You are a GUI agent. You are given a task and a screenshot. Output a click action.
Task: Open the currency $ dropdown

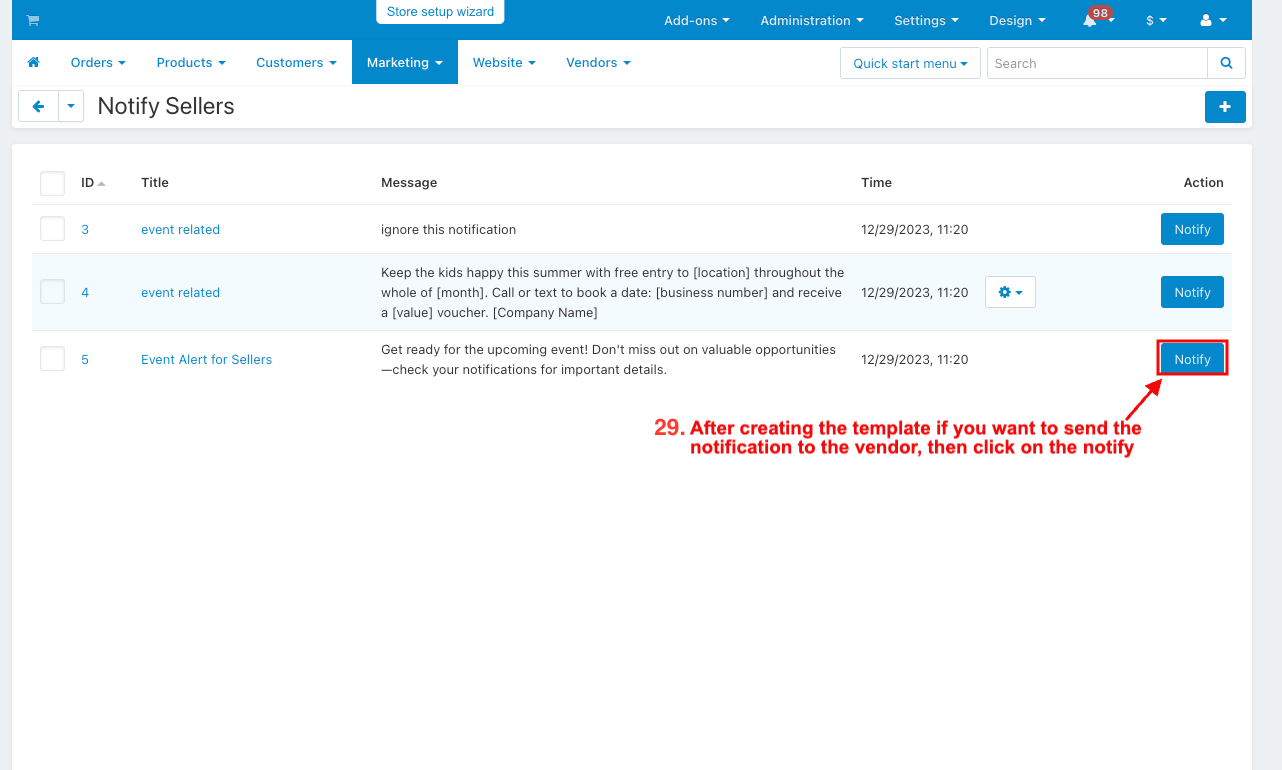1156,20
